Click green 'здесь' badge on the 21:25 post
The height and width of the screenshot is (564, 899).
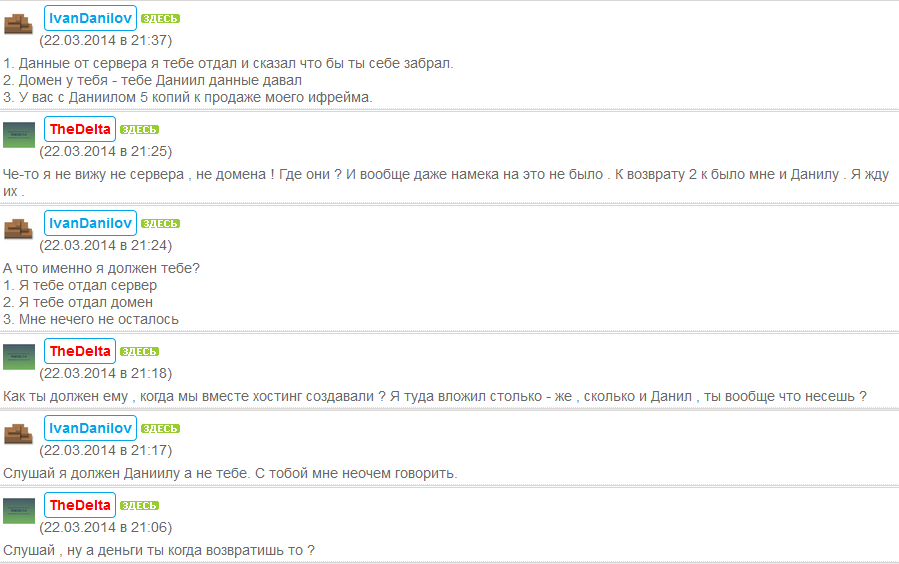pyautogui.click(x=139, y=130)
